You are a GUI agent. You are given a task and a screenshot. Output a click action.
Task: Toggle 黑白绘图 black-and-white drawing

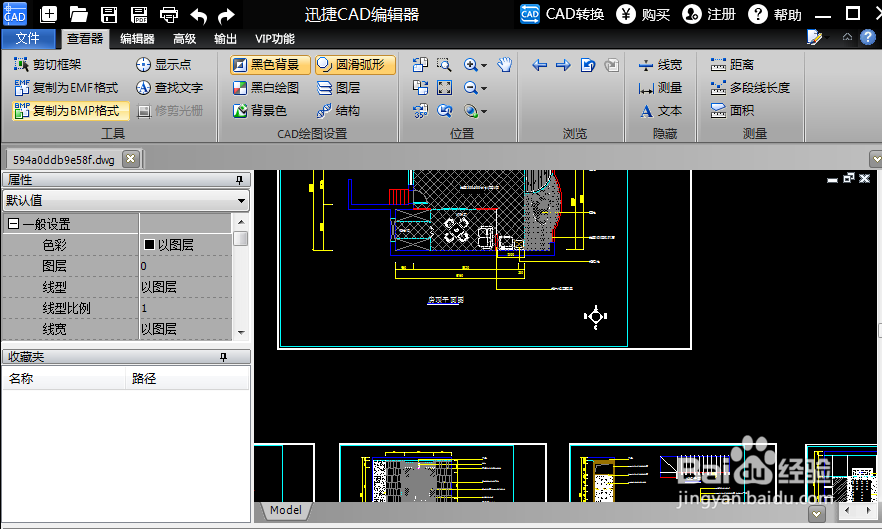coord(266,88)
